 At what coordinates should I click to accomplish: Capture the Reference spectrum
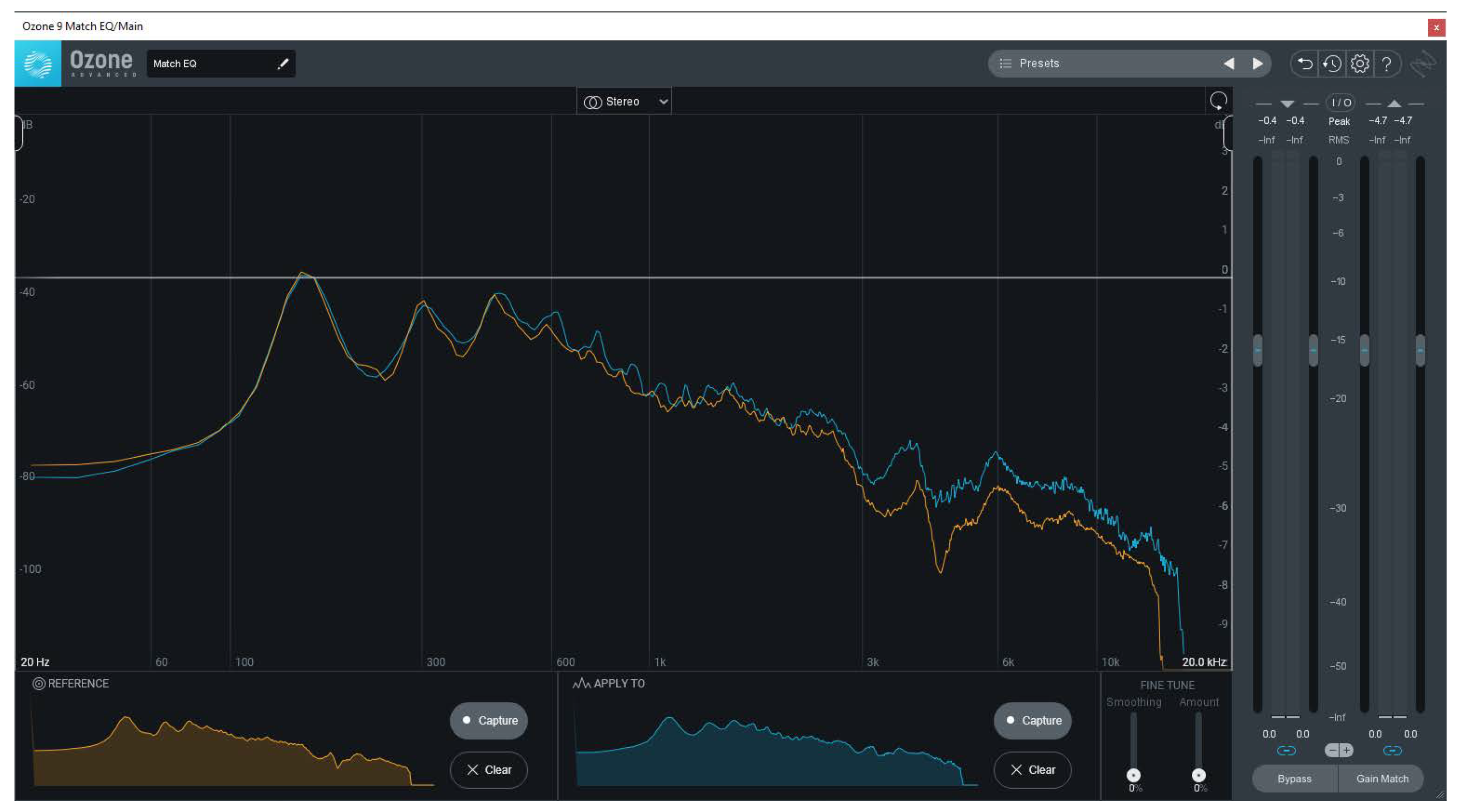pos(488,720)
